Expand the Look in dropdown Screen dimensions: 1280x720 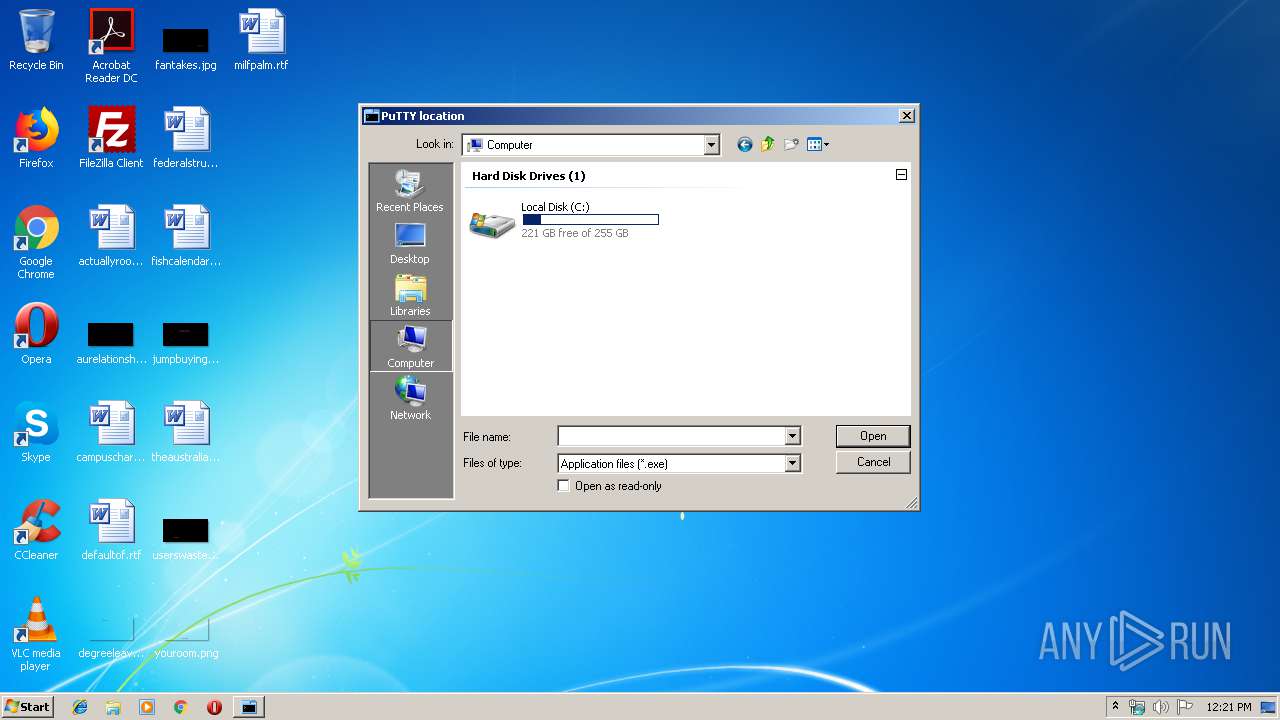click(711, 145)
